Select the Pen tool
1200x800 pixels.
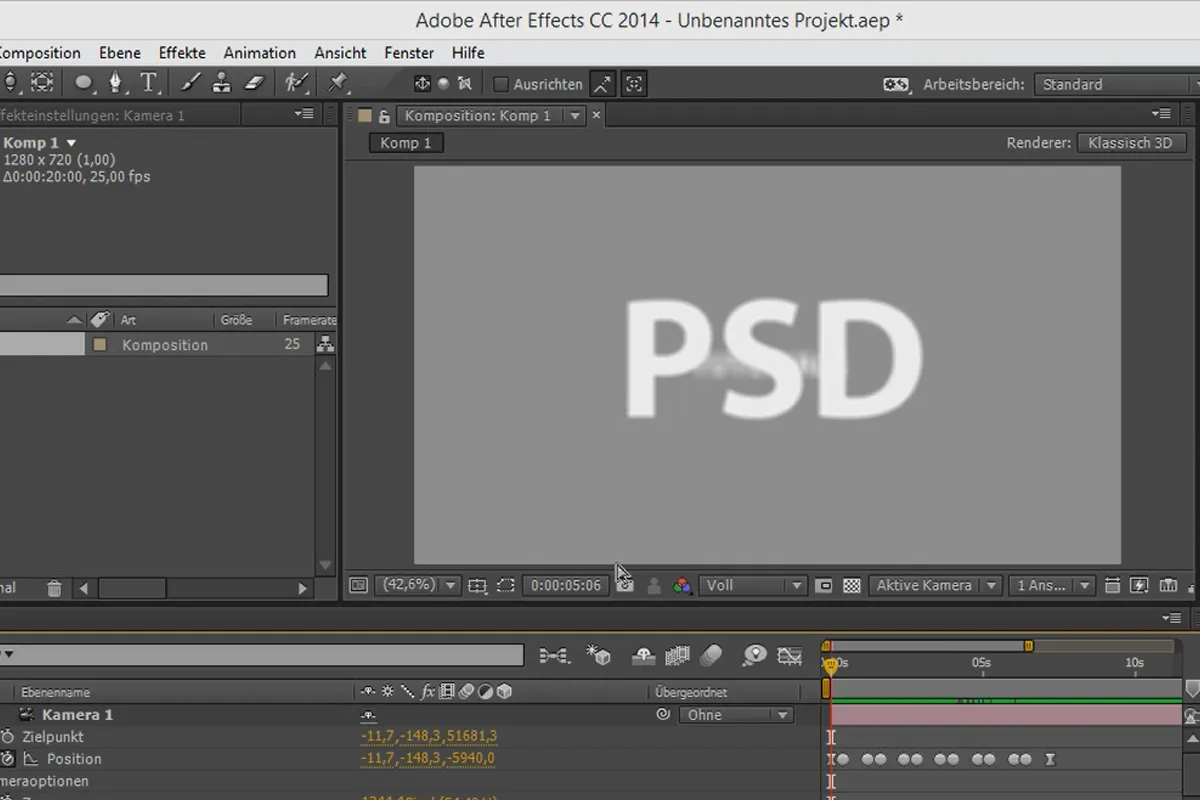pyautogui.click(x=115, y=83)
